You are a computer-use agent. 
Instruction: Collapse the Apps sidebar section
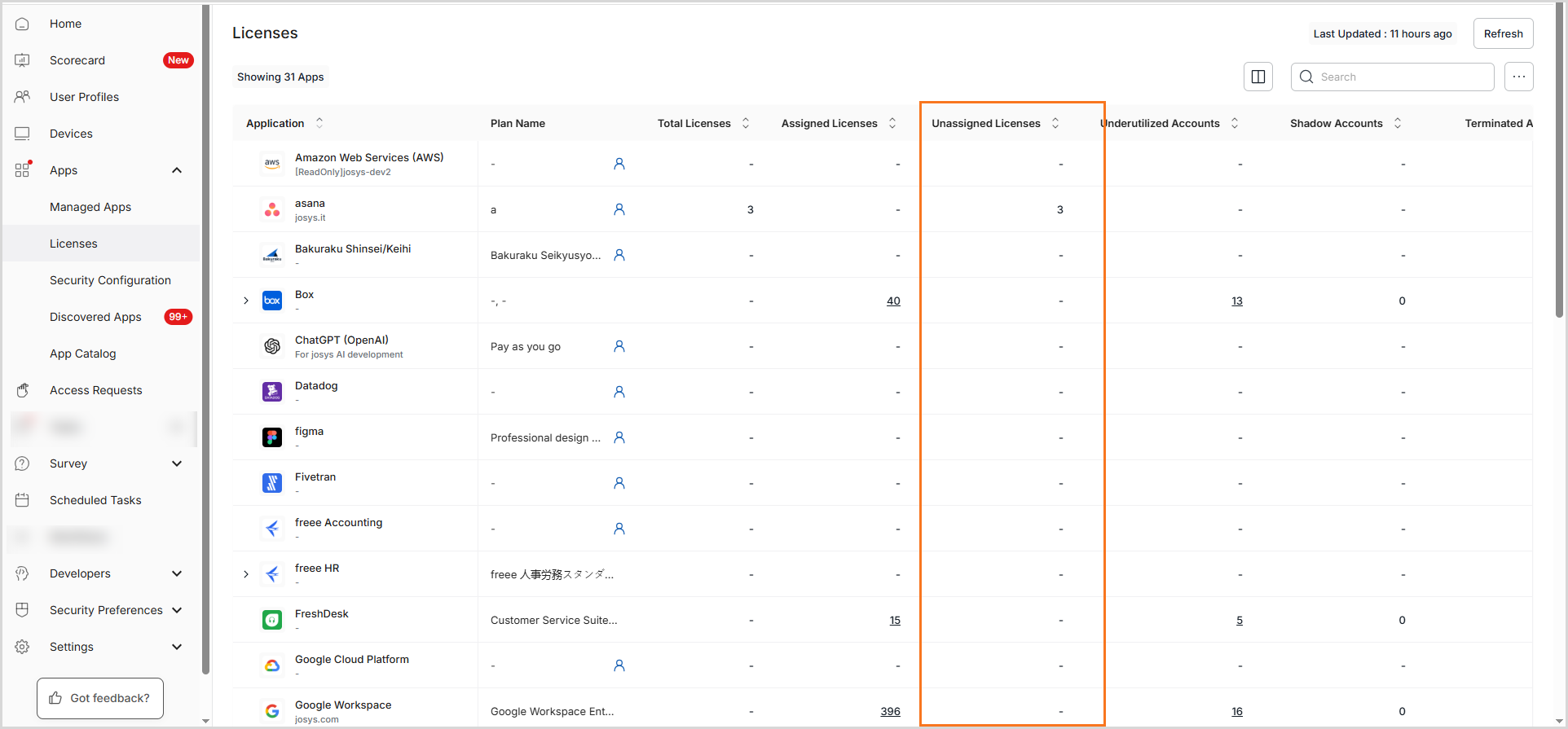click(x=177, y=170)
